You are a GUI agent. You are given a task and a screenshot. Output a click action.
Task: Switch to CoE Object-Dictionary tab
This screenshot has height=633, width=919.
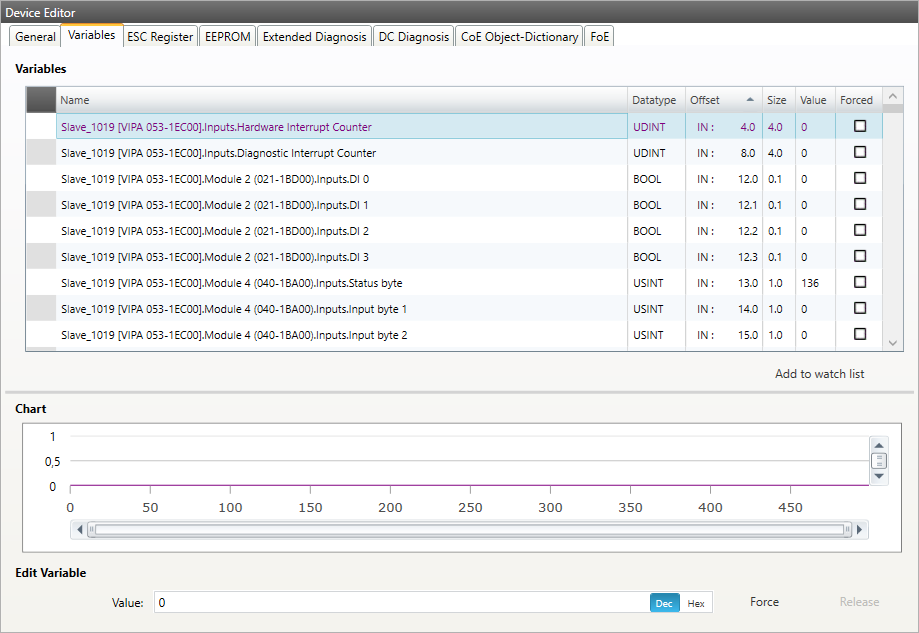[x=519, y=36]
